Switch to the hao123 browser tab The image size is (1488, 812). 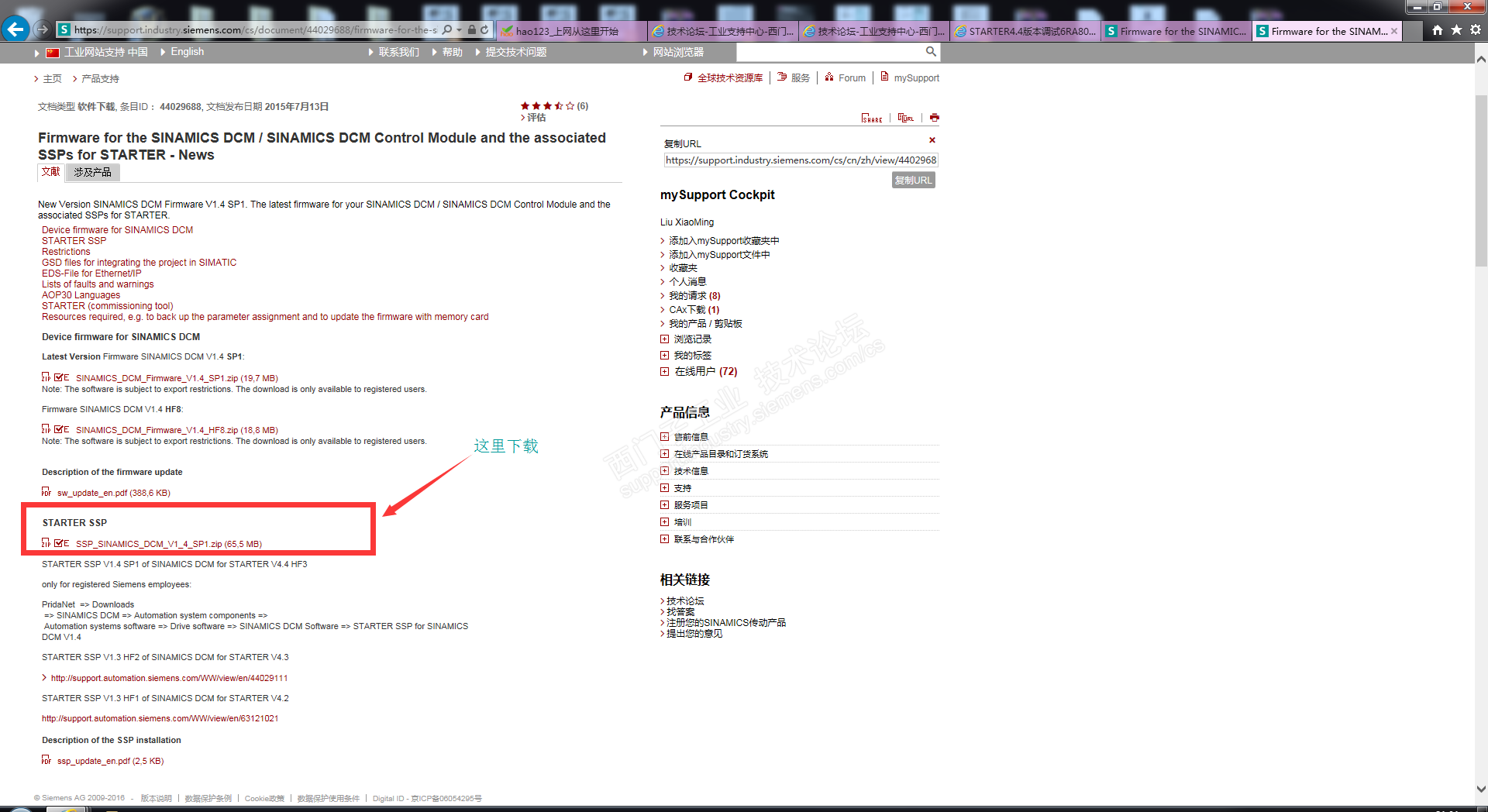coord(571,31)
